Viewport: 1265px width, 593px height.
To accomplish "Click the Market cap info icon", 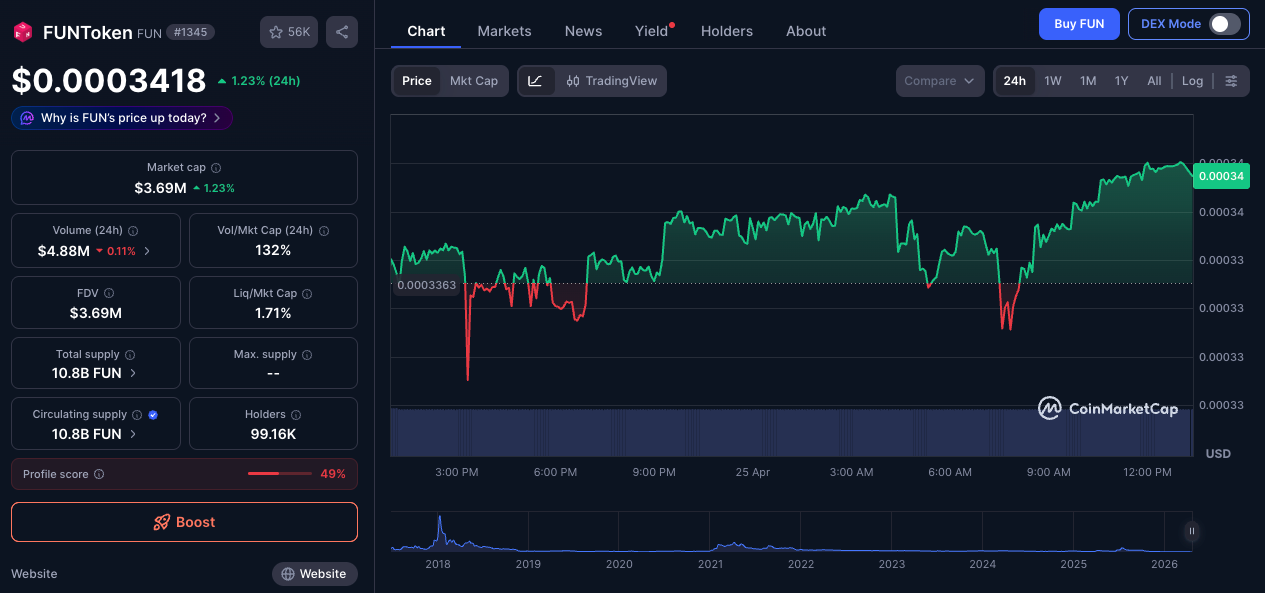I will (x=216, y=168).
